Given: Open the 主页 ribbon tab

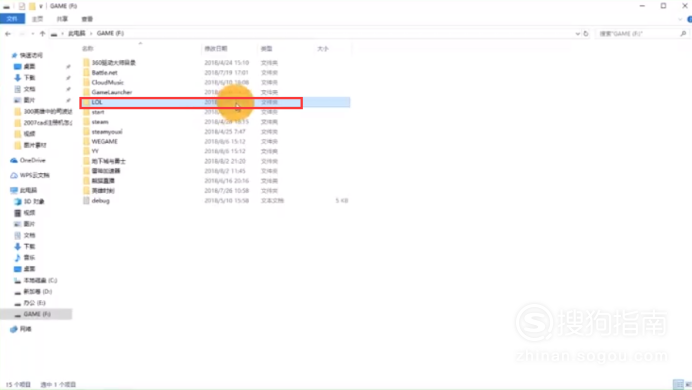Looking at the screenshot, I should coord(38,19).
